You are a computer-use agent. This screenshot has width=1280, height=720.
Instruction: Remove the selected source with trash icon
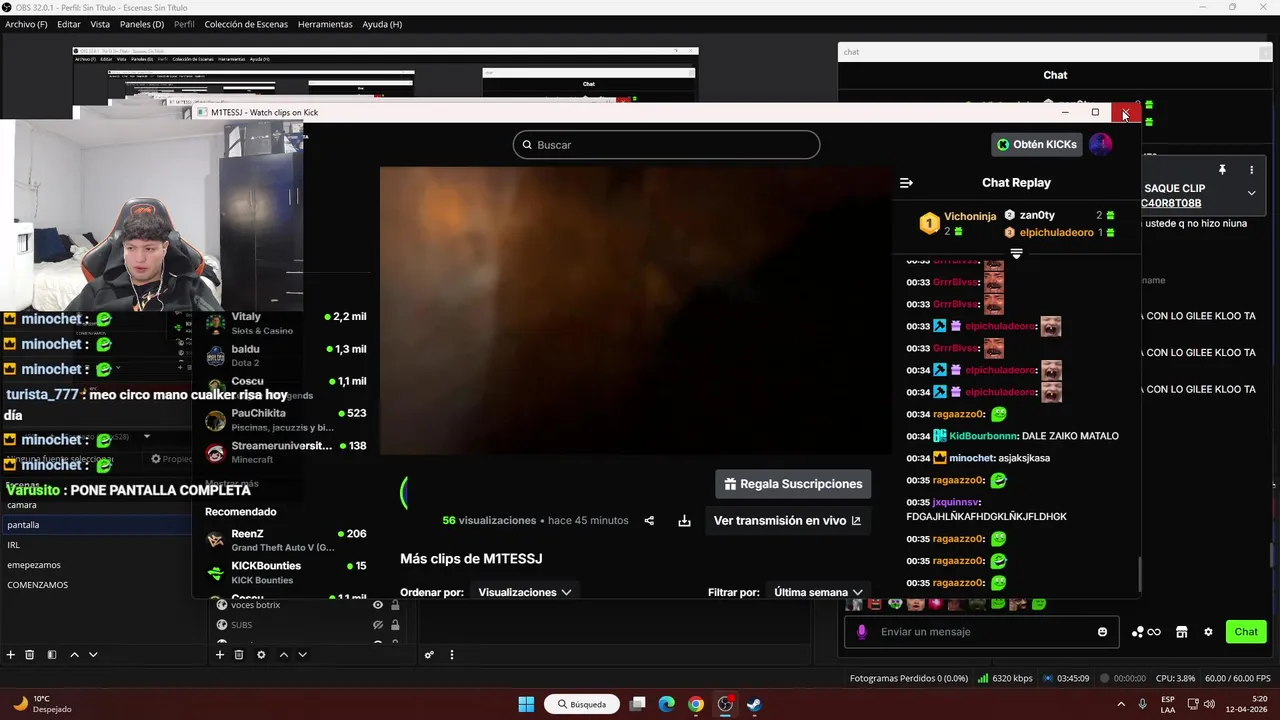pyautogui.click(x=239, y=655)
